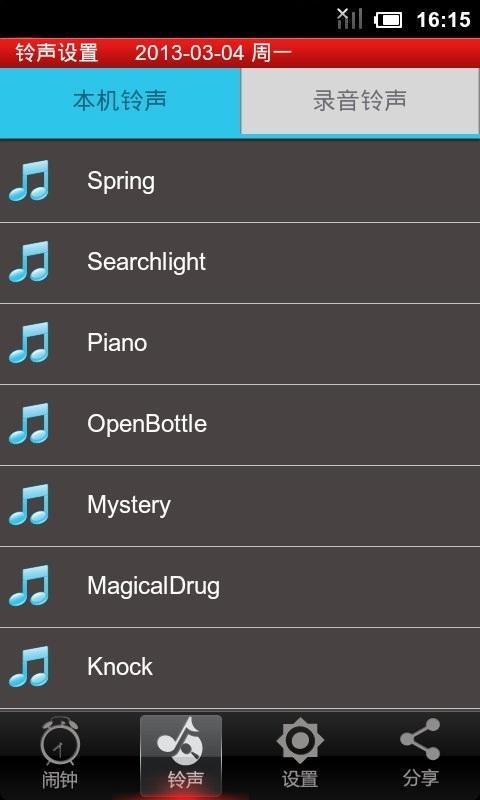Image resolution: width=480 pixels, height=800 pixels.
Task: Pick the Mystery ringtone
Action: (240, 506)
